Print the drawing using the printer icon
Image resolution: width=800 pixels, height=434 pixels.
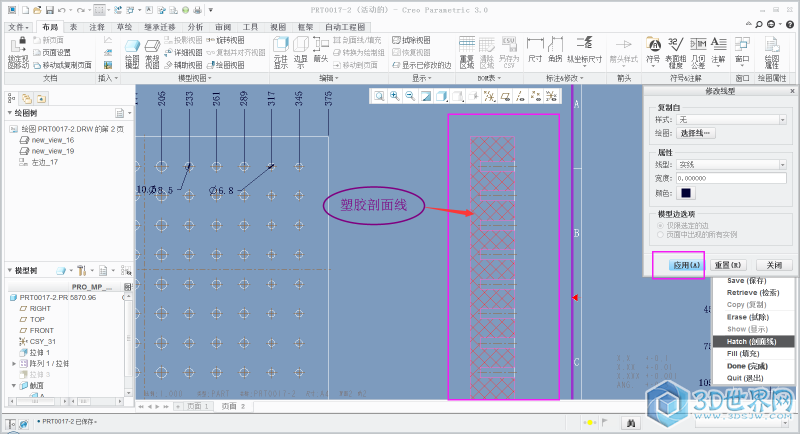click(x=197, y=10)
